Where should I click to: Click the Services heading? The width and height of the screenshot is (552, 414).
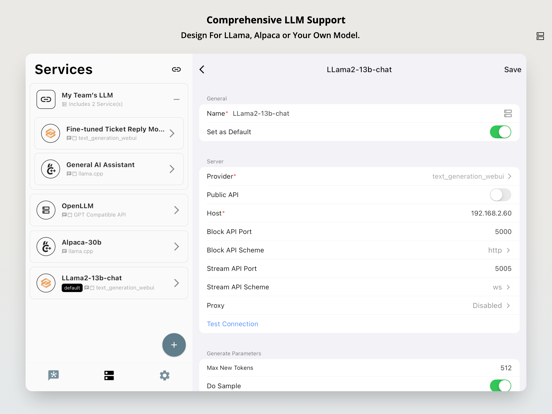click(x=64, y=69)
